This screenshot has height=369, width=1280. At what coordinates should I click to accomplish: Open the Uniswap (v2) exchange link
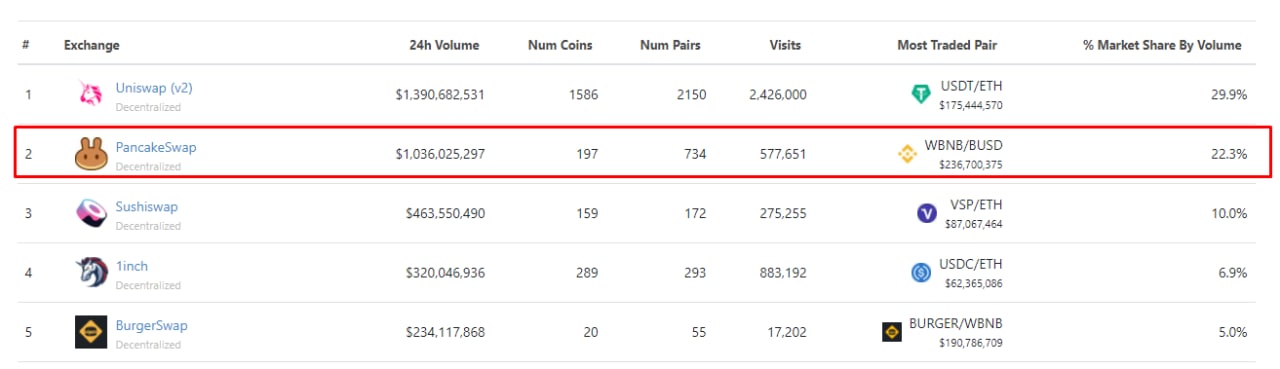click(154, 88)
